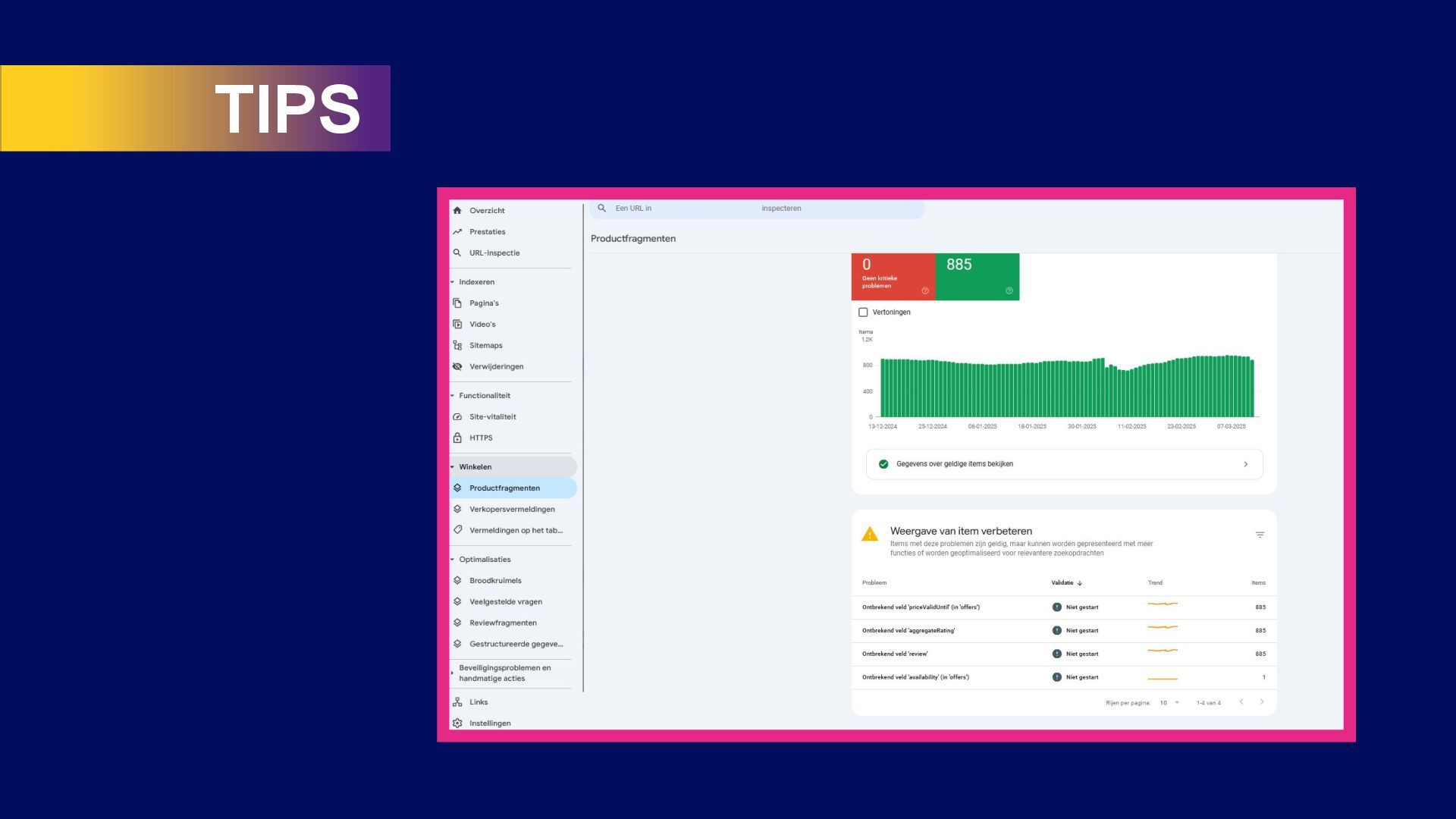Click the HTTPS lock icon
This screenshot has width=1456, height=819.
pos(457,438)
